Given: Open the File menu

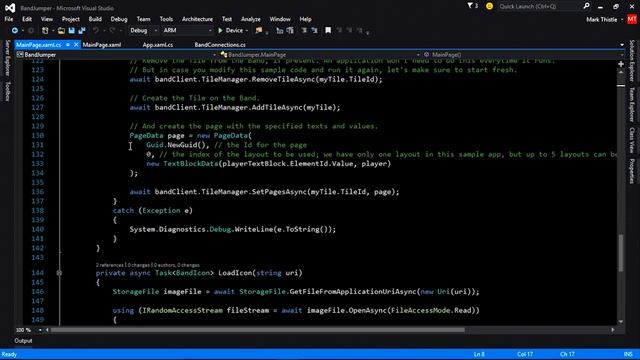Looking at the screenshot, I should point(9,19).
